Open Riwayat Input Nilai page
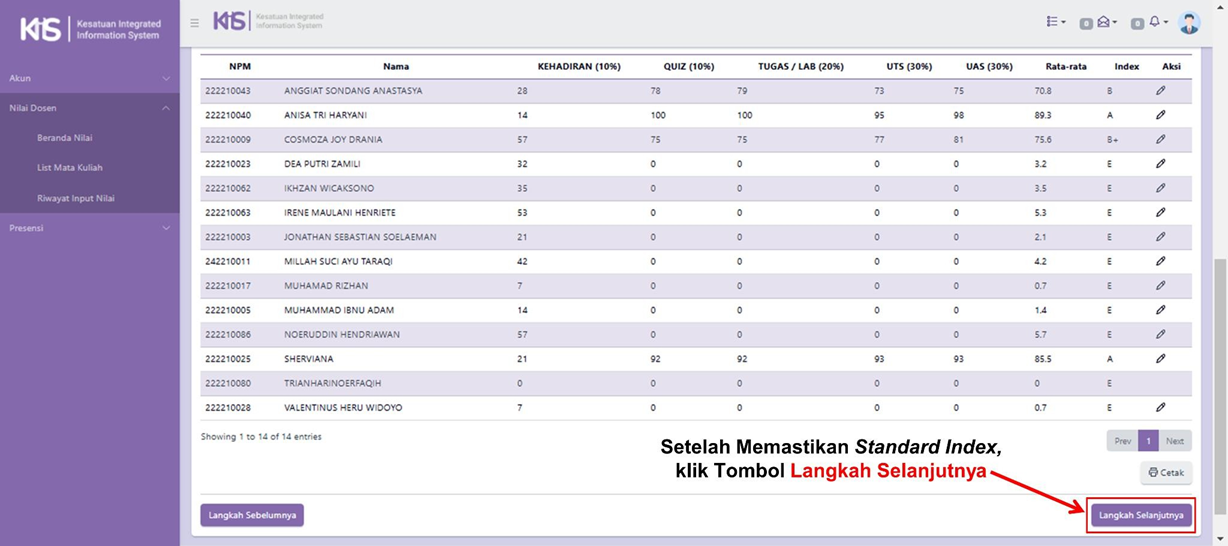 click(x=76, y=198)
